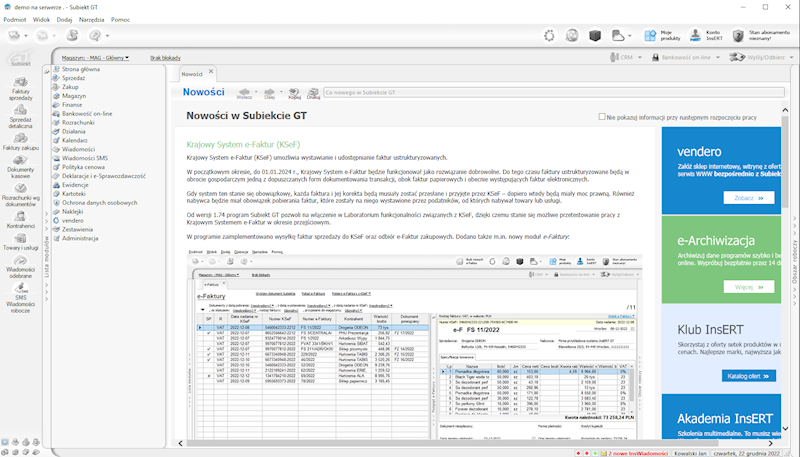800x457 pixels.
Task: Click the black cube toolbar icon
Action: pos(595,35)
